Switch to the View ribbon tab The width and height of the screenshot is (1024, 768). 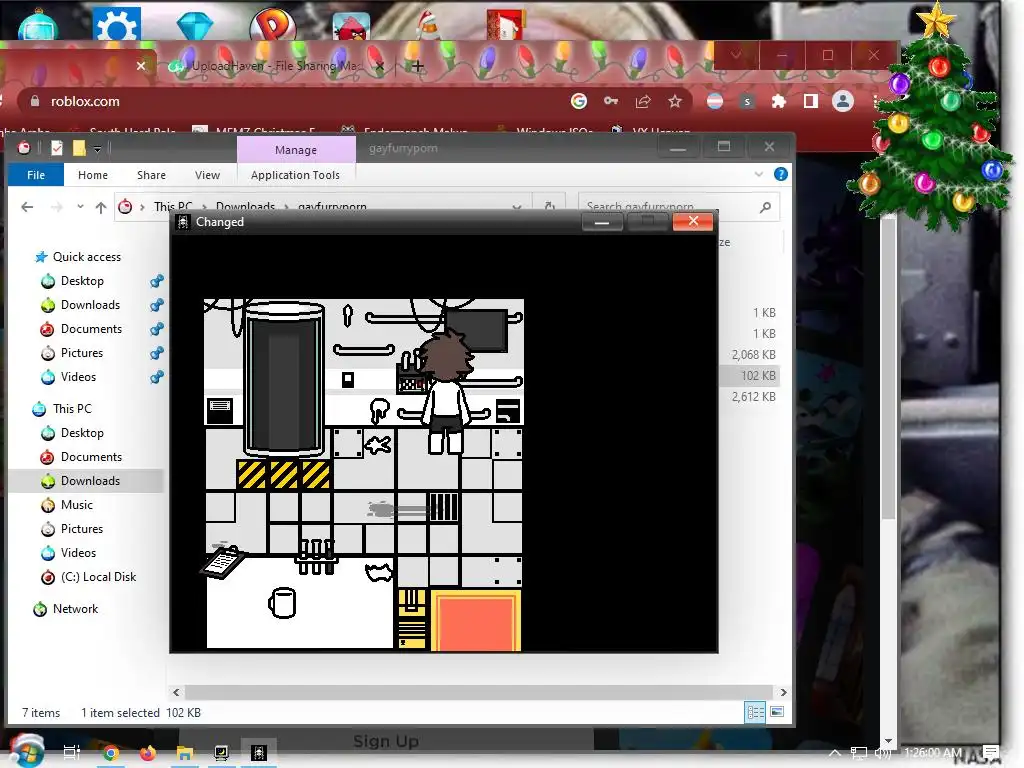click(207, 175)
